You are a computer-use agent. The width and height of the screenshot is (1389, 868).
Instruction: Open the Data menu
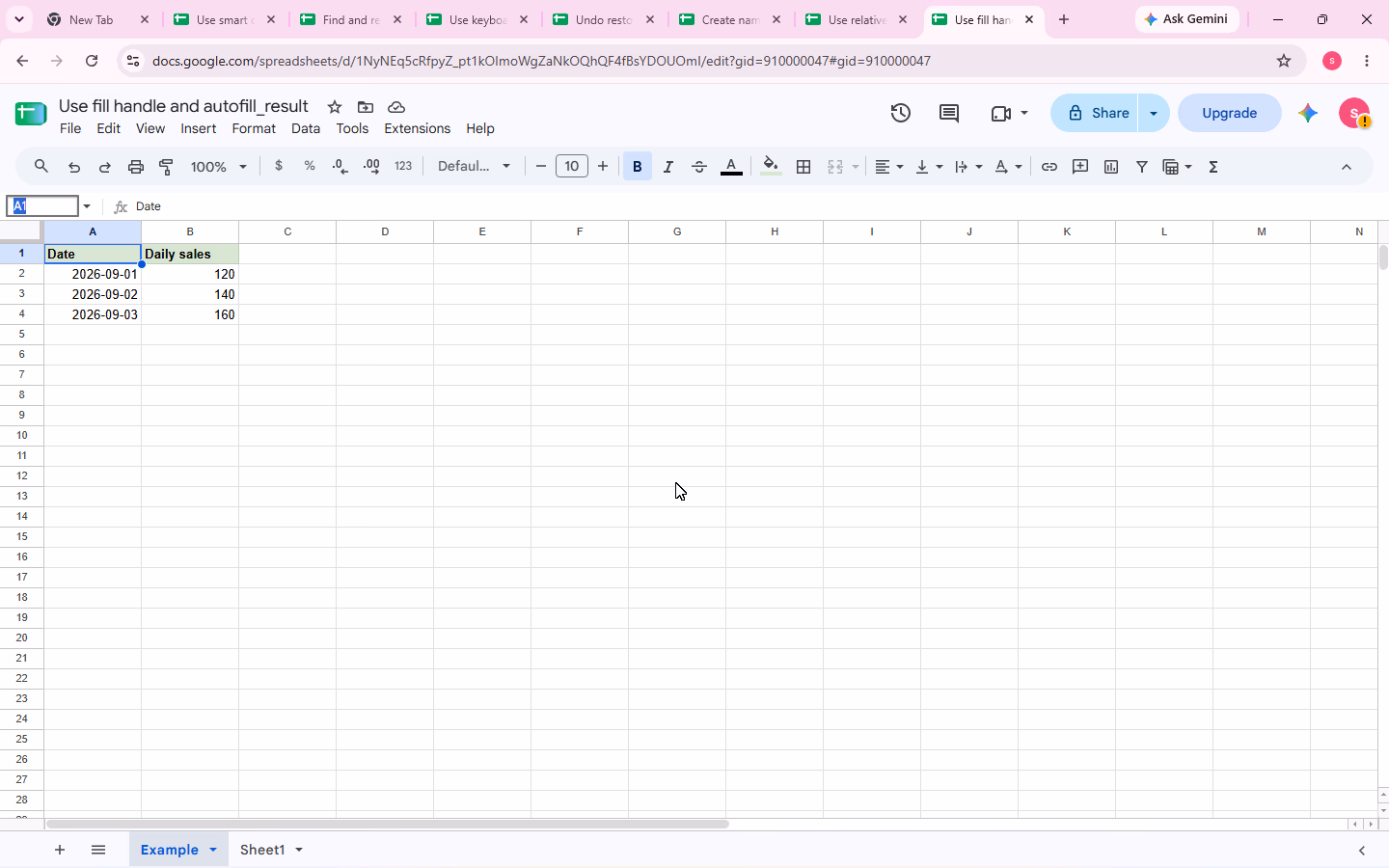pos(306,128)
